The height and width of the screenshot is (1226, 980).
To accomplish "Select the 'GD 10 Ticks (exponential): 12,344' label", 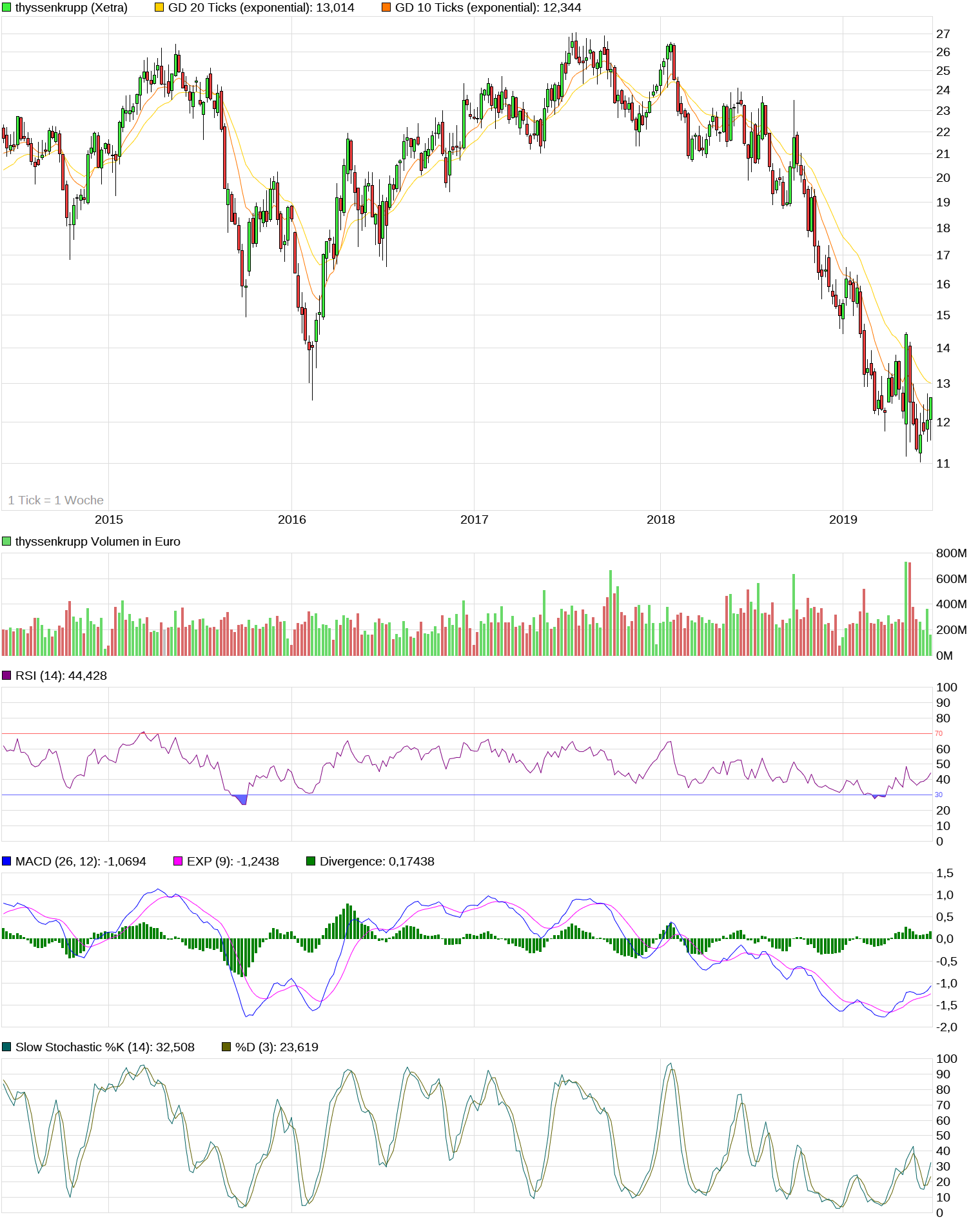I will (x=488, y=8).
